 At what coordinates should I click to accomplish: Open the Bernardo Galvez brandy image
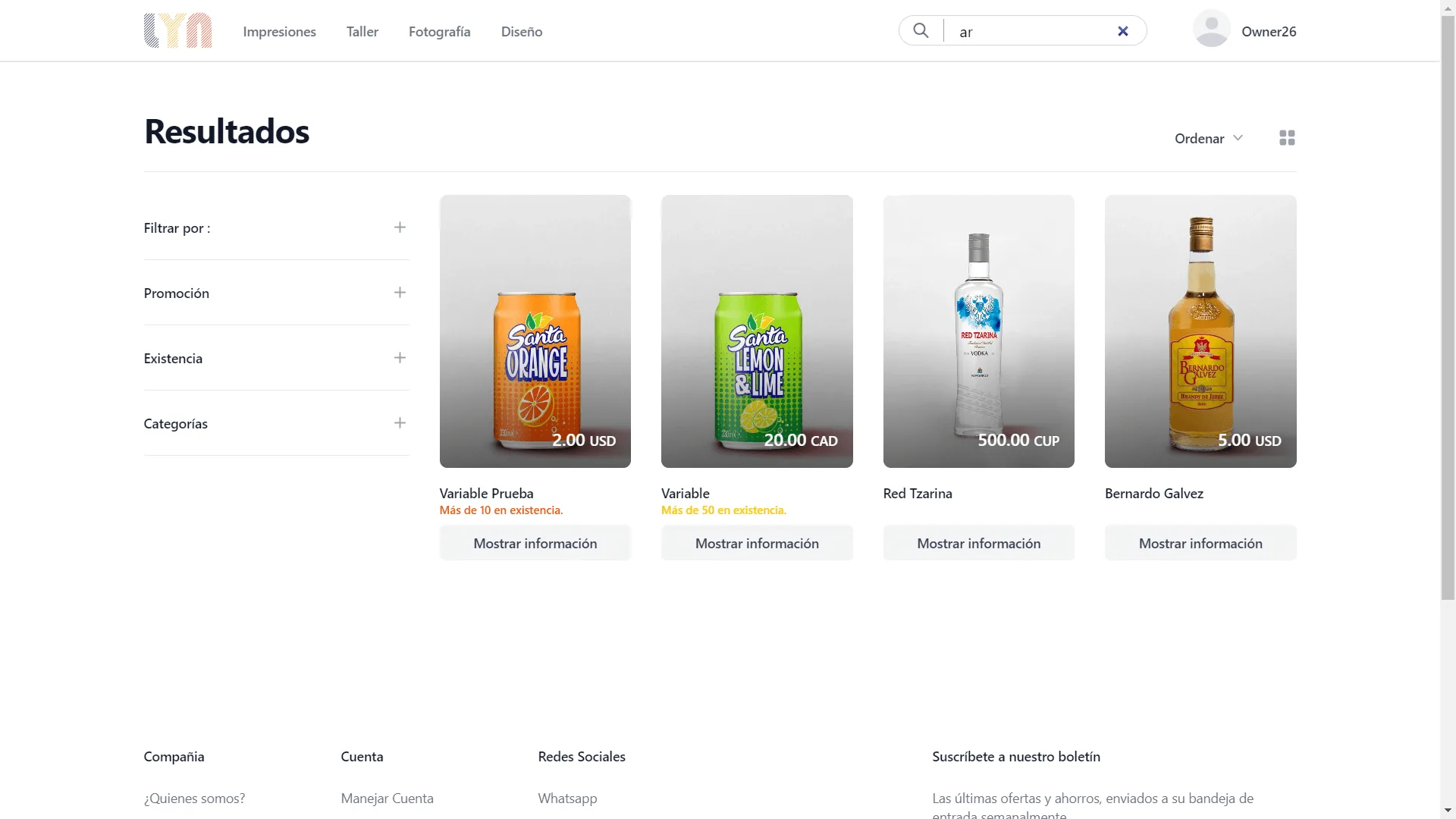click(1200, 331)
